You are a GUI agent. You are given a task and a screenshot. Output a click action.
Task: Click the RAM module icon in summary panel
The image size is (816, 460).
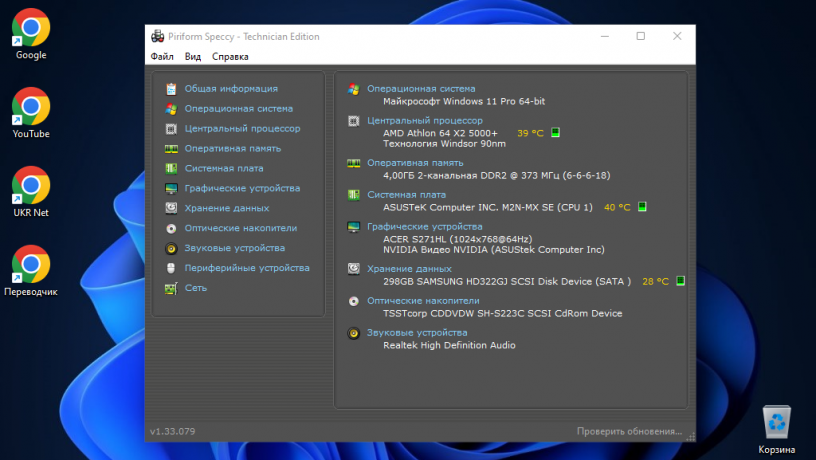tap(353, 163)
